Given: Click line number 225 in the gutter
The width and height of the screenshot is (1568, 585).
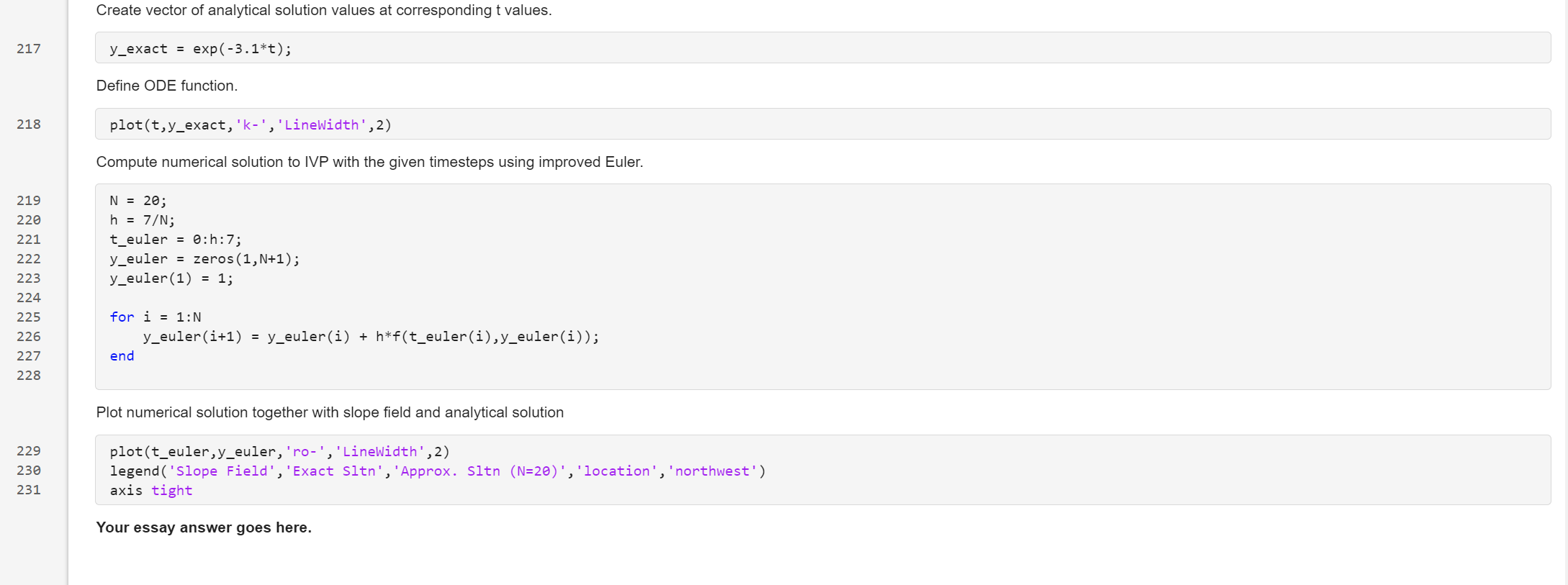Looking at the screenshot, I should click(x=29, y=317).
